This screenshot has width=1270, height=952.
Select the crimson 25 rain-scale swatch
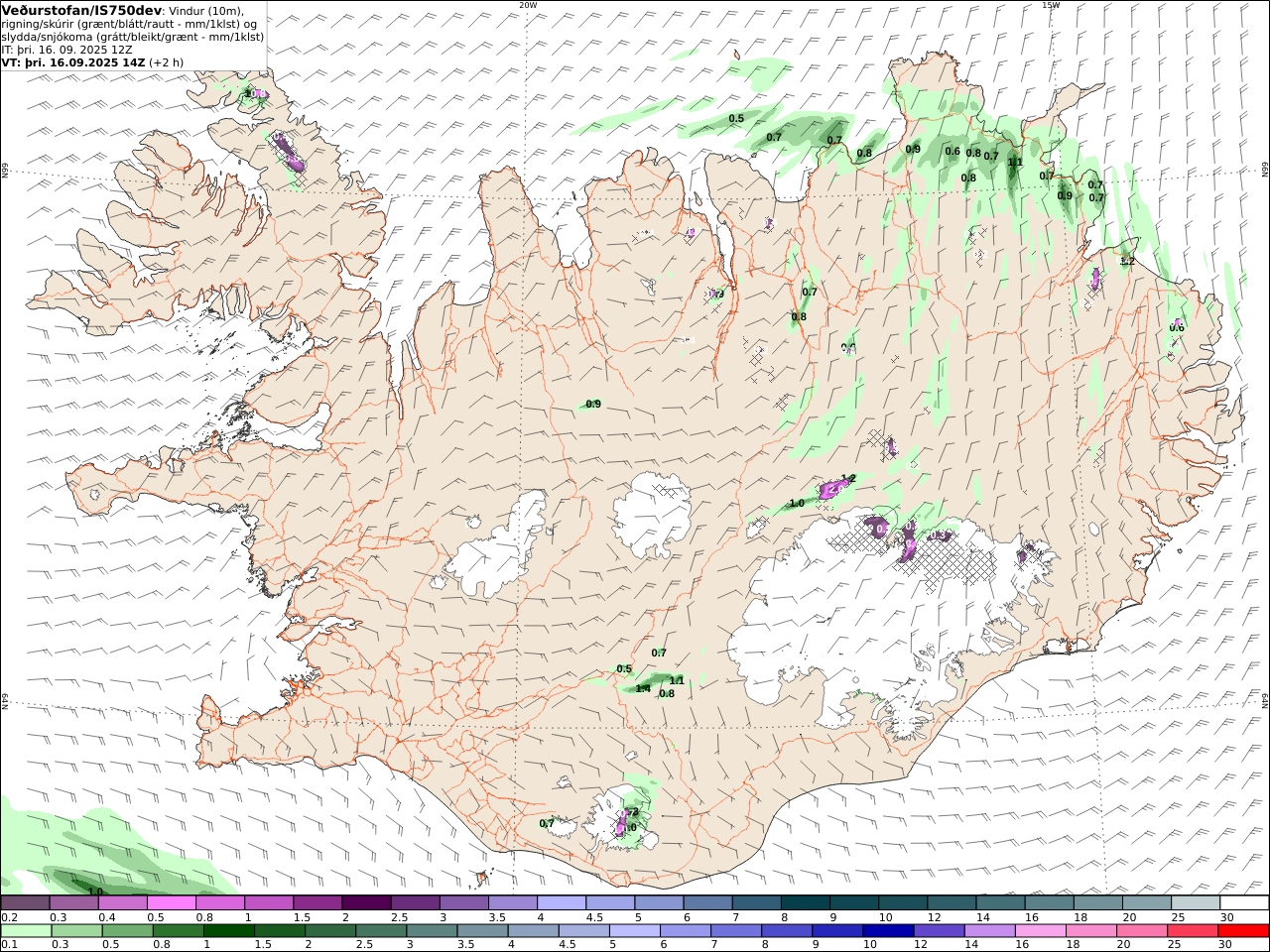(1194, 931)
